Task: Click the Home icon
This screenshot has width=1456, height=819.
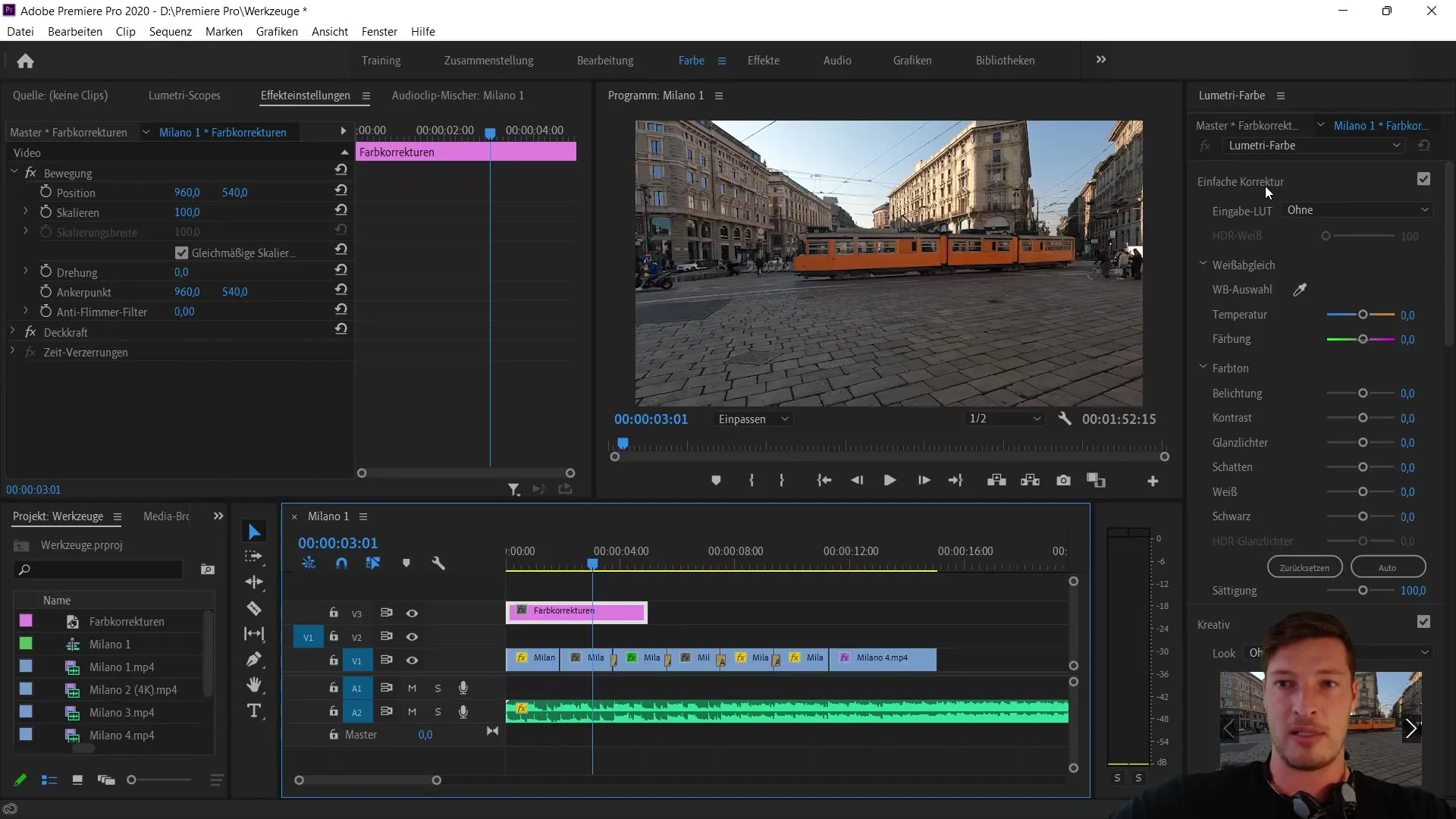Action: (x=25, y=61)
